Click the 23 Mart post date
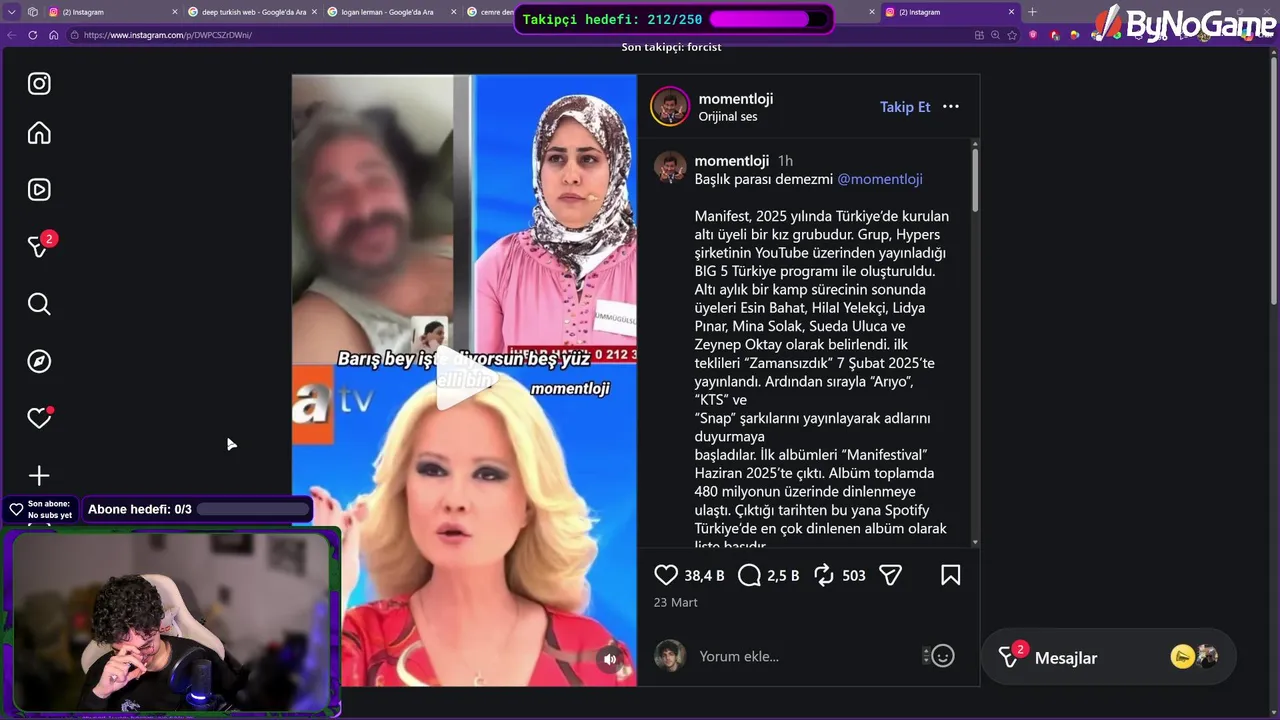1280x720 pixels. pos(676,603)
